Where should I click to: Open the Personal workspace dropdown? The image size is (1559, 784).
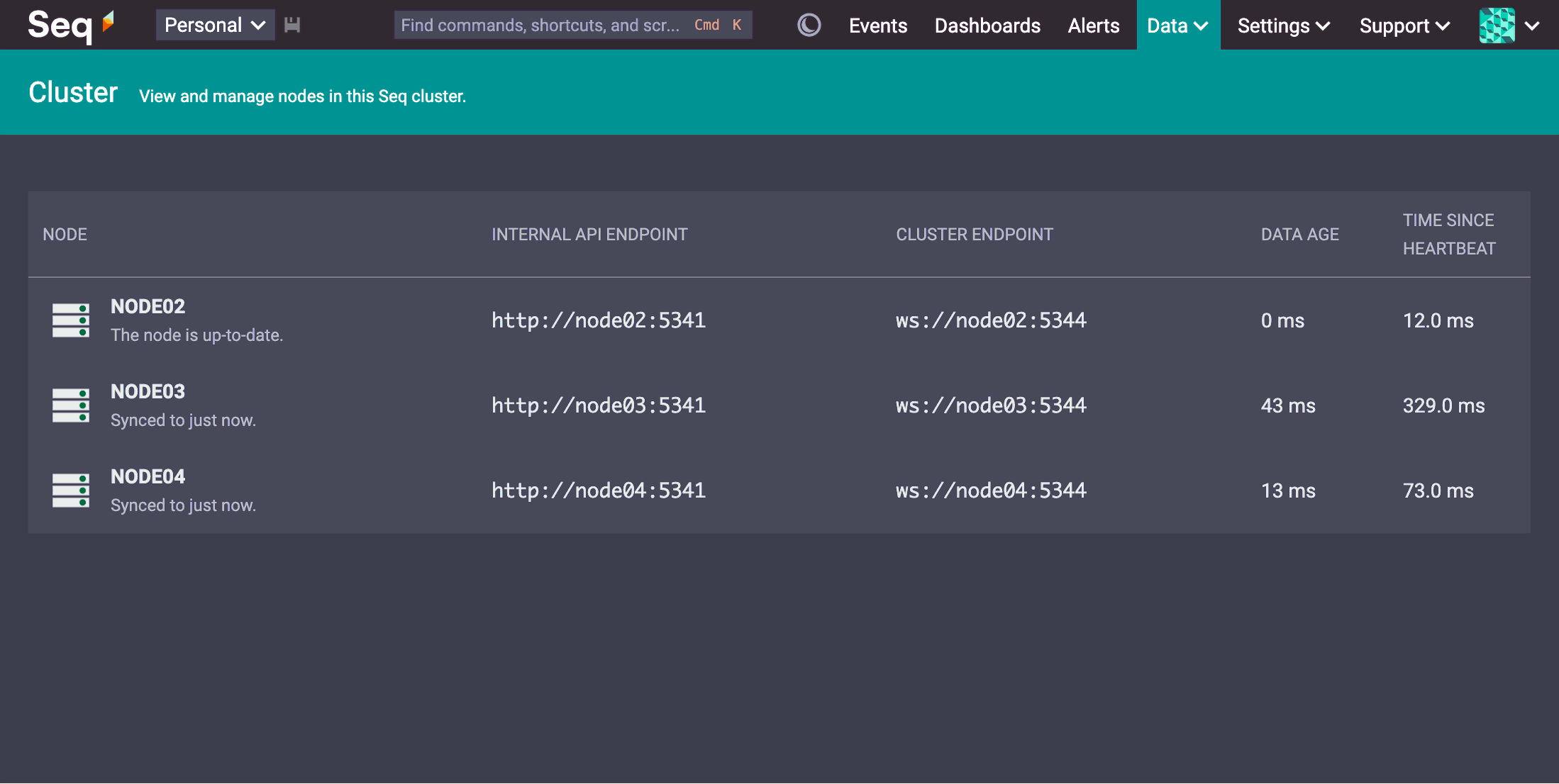click(x=215, y=26)
